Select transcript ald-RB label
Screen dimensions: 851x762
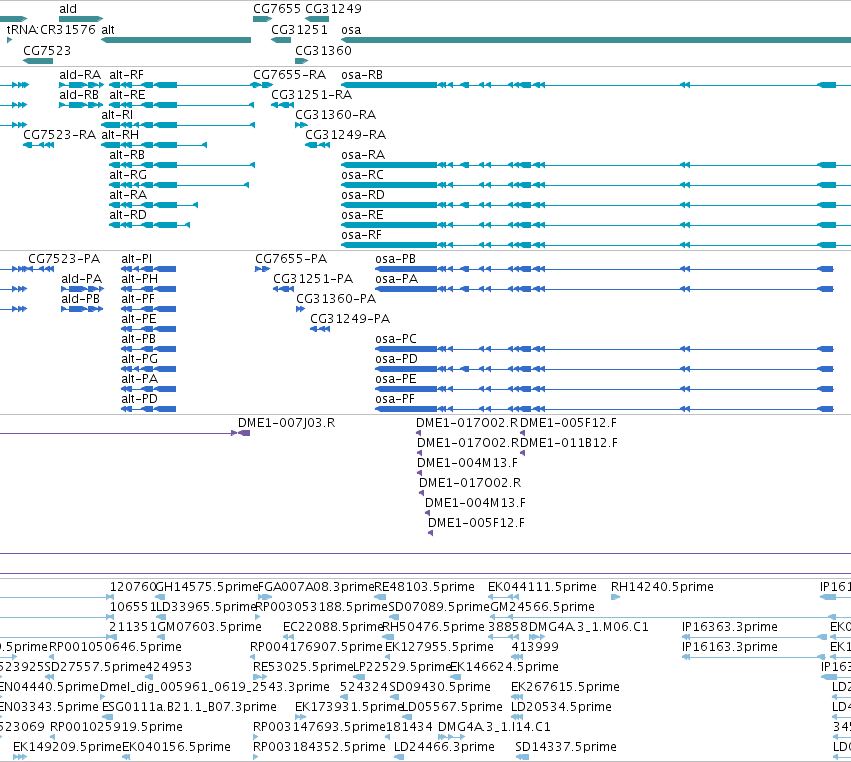(79, 94)
